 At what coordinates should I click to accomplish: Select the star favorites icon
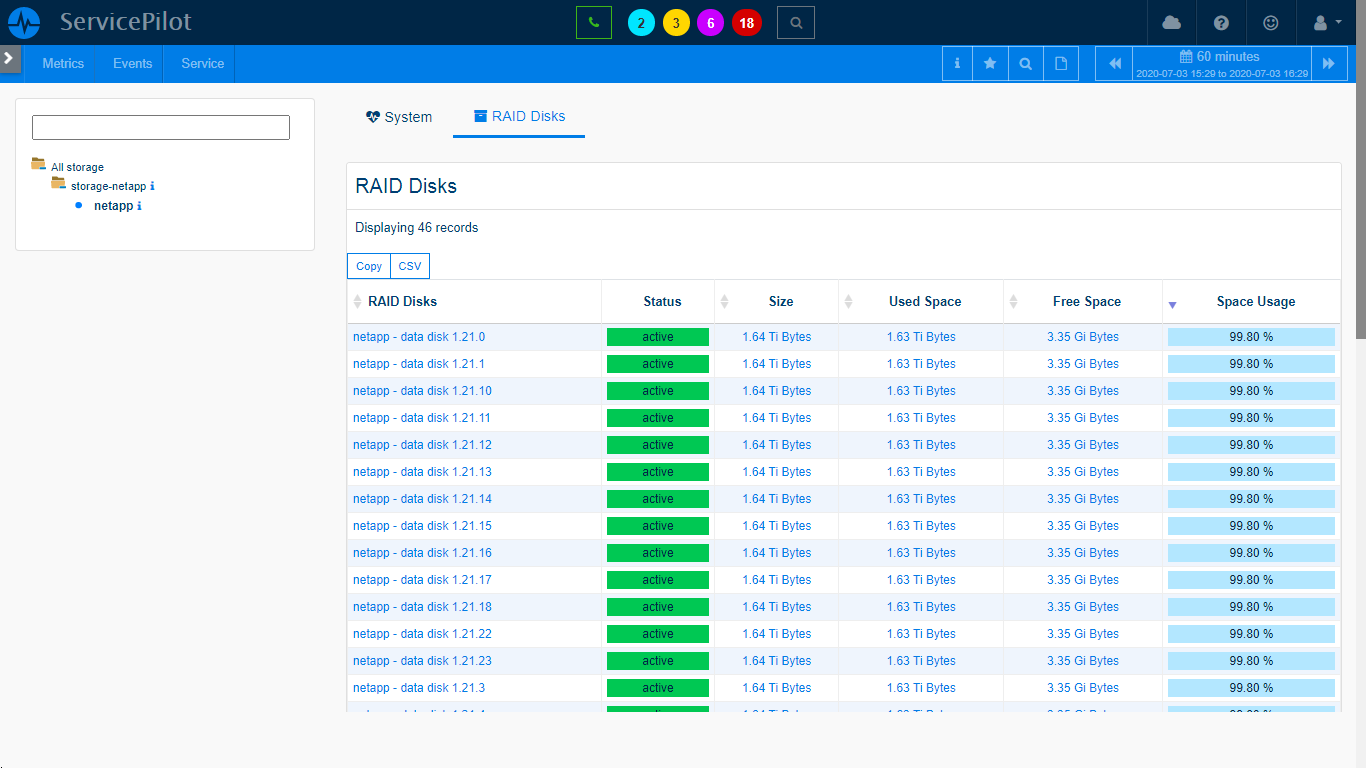(x=991, y=62)
